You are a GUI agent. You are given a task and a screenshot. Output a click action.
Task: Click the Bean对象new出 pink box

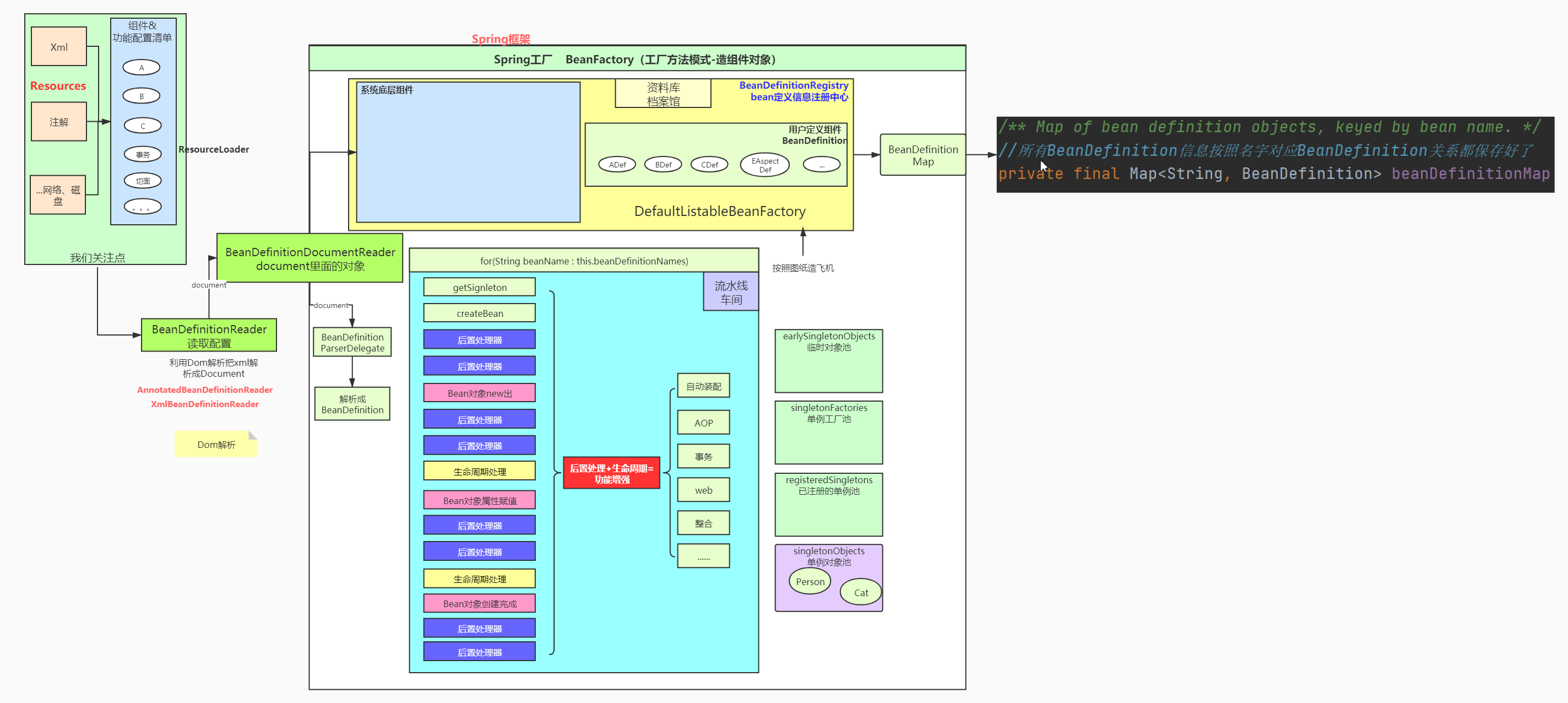tap(479, 393)
